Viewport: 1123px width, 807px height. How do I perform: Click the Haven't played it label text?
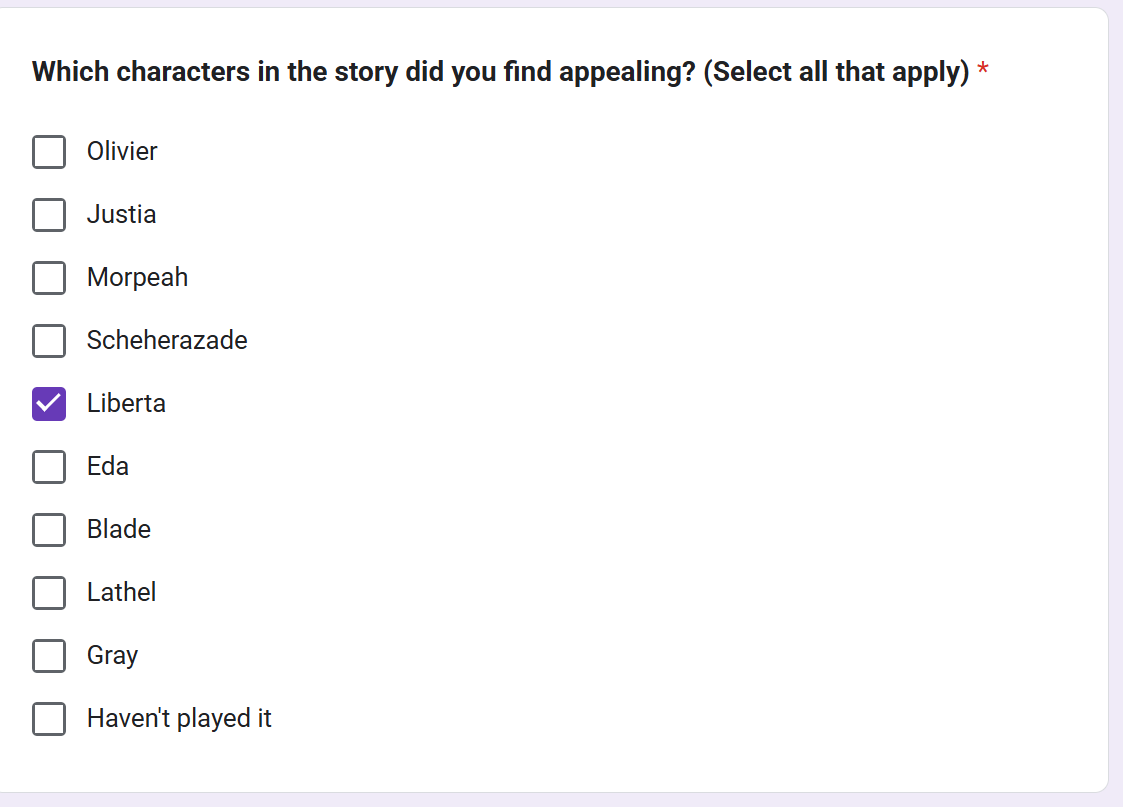pos(179,718)
